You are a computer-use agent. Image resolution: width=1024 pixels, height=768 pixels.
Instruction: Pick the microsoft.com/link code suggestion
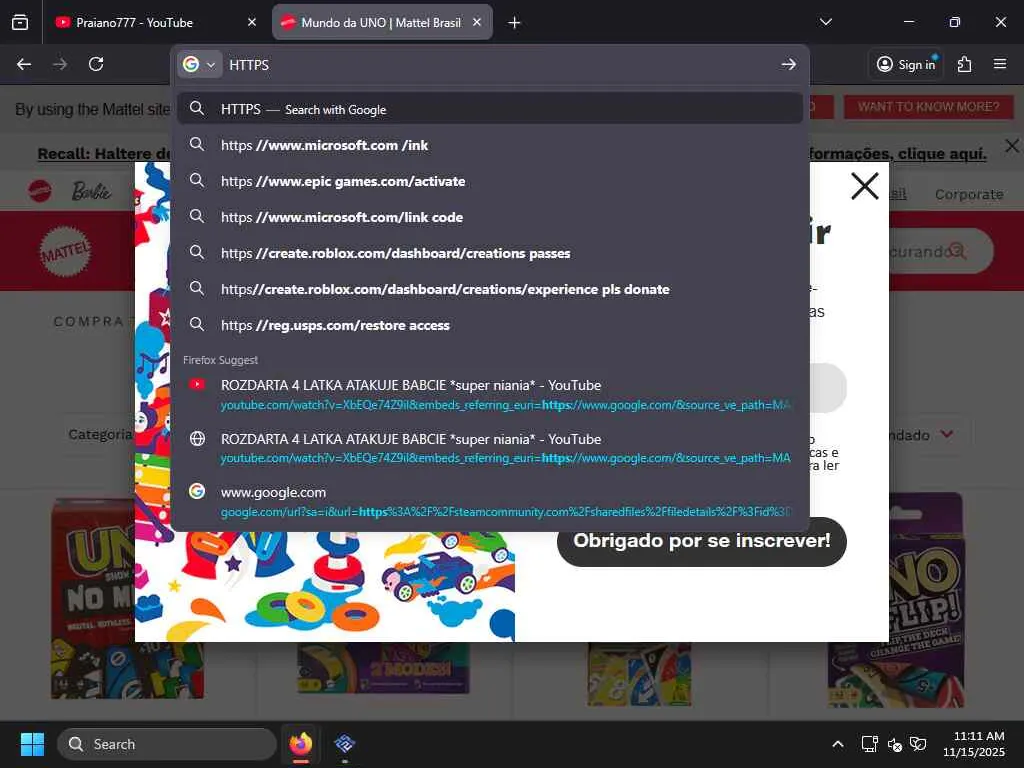click(490, 217)
